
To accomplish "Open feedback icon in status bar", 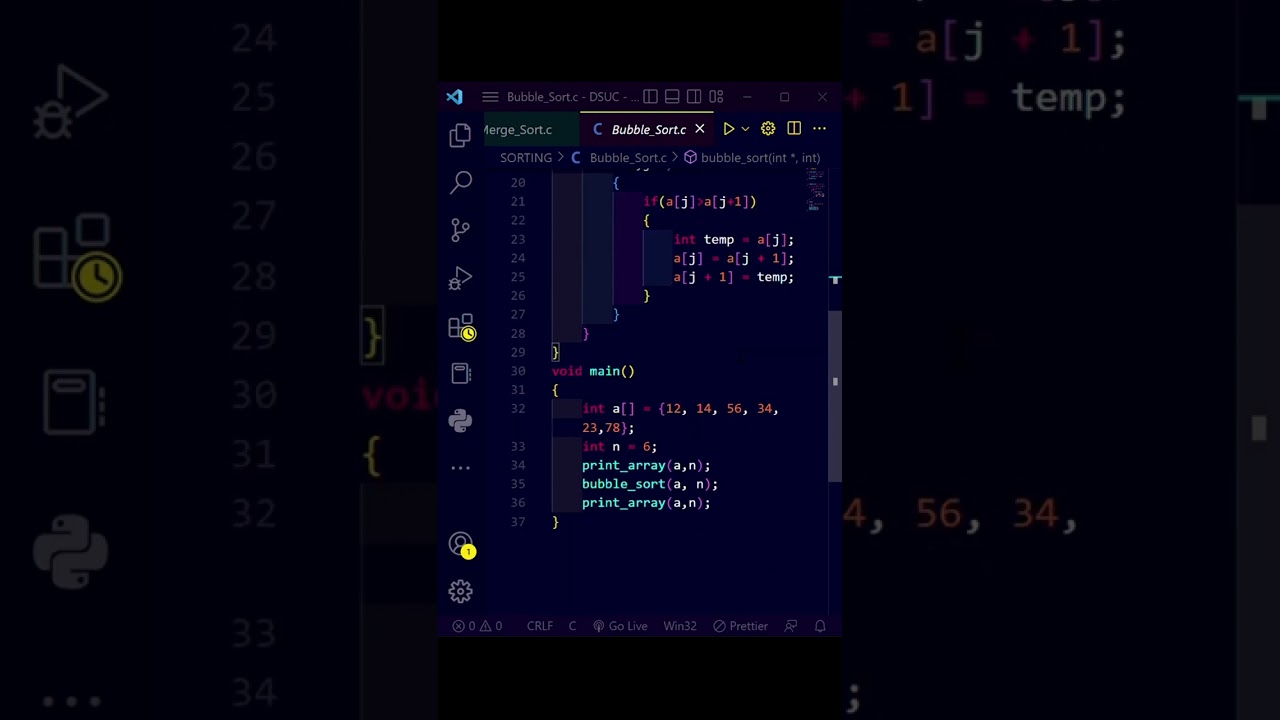I will (x=791, y=626).
